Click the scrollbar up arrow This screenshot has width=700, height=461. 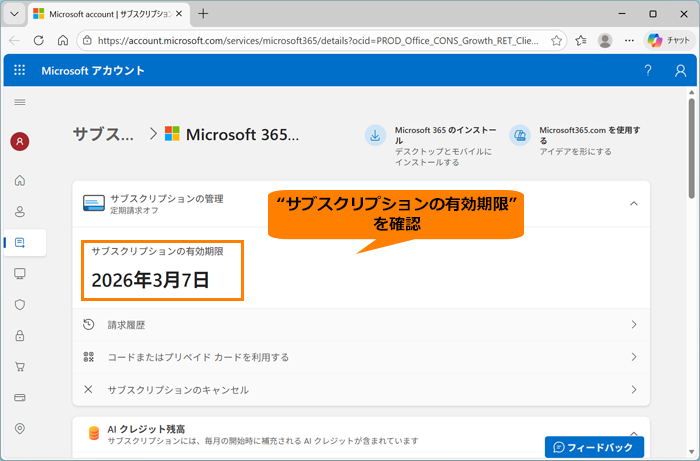[692, 92]
